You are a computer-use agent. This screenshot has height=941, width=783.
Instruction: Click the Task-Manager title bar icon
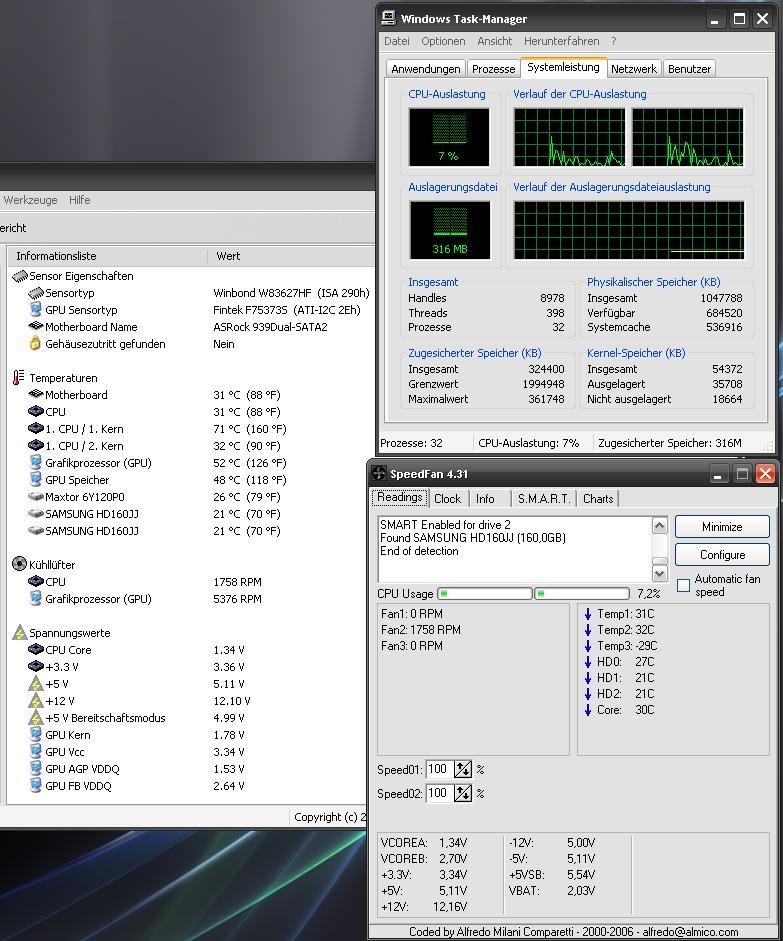388,17
